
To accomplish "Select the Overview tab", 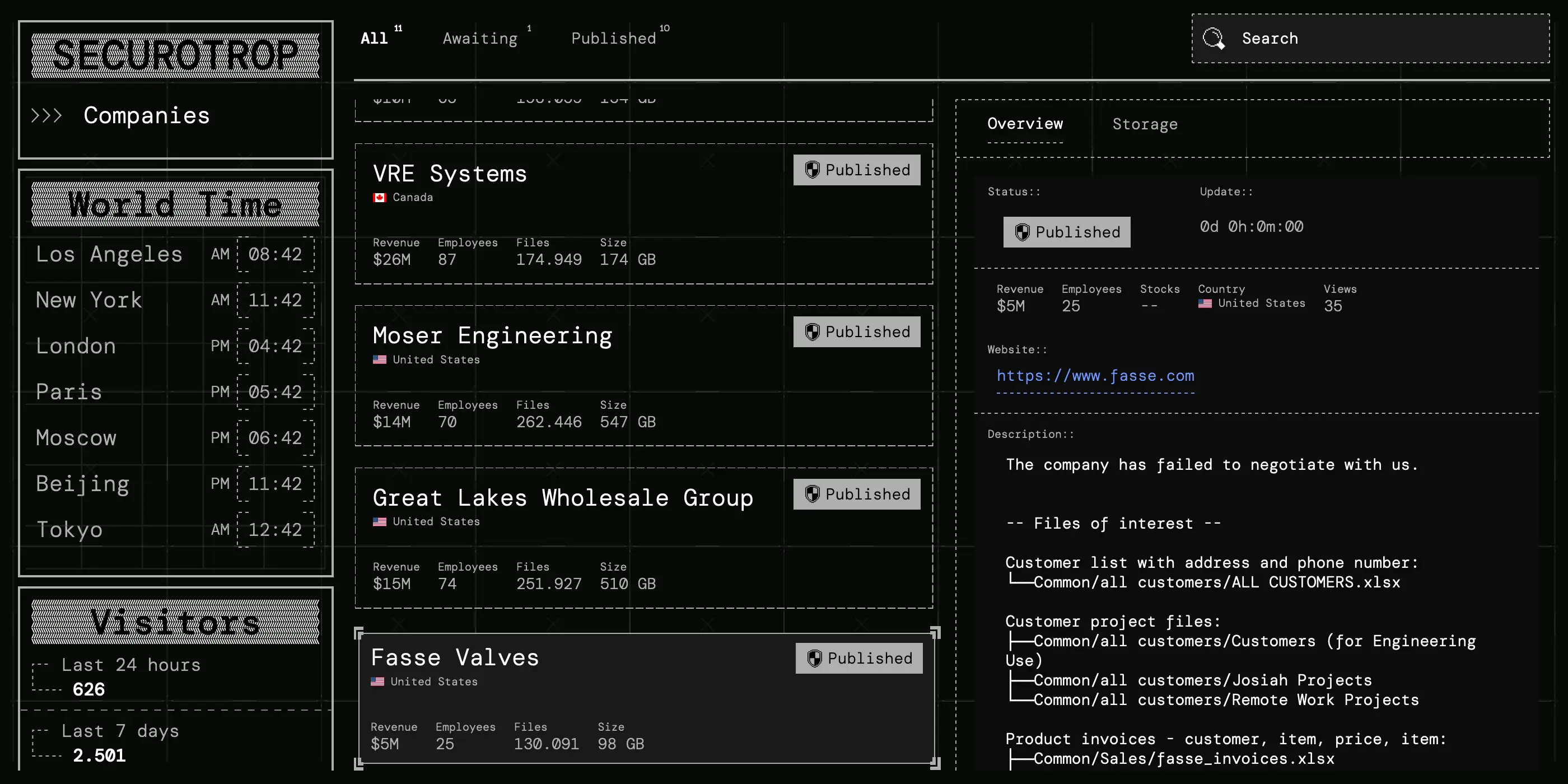I will click(1024, 124).
